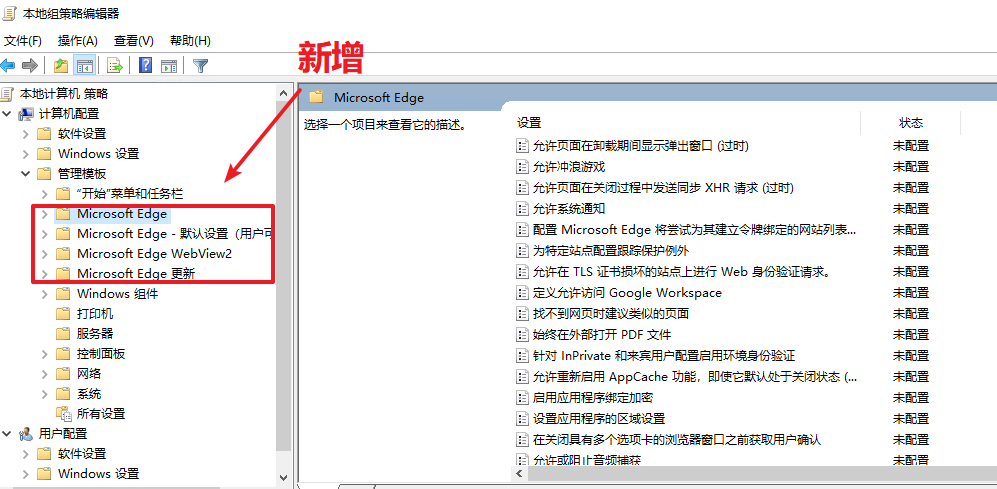Click the Export List toolbar icon
This screenshot has height=489, width=997.
pos(115,65)
